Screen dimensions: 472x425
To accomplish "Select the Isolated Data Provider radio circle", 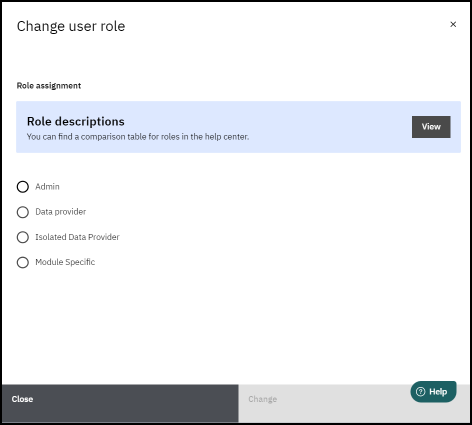I will pos(23,237).
